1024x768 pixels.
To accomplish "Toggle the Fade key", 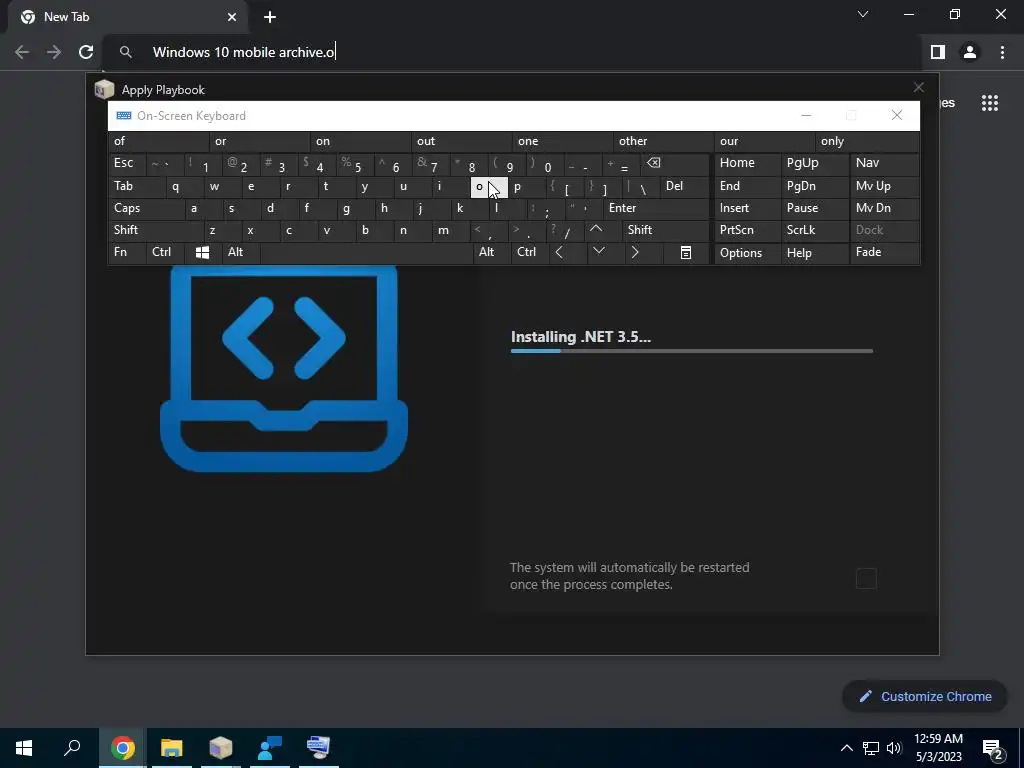I will click(884, 252).
